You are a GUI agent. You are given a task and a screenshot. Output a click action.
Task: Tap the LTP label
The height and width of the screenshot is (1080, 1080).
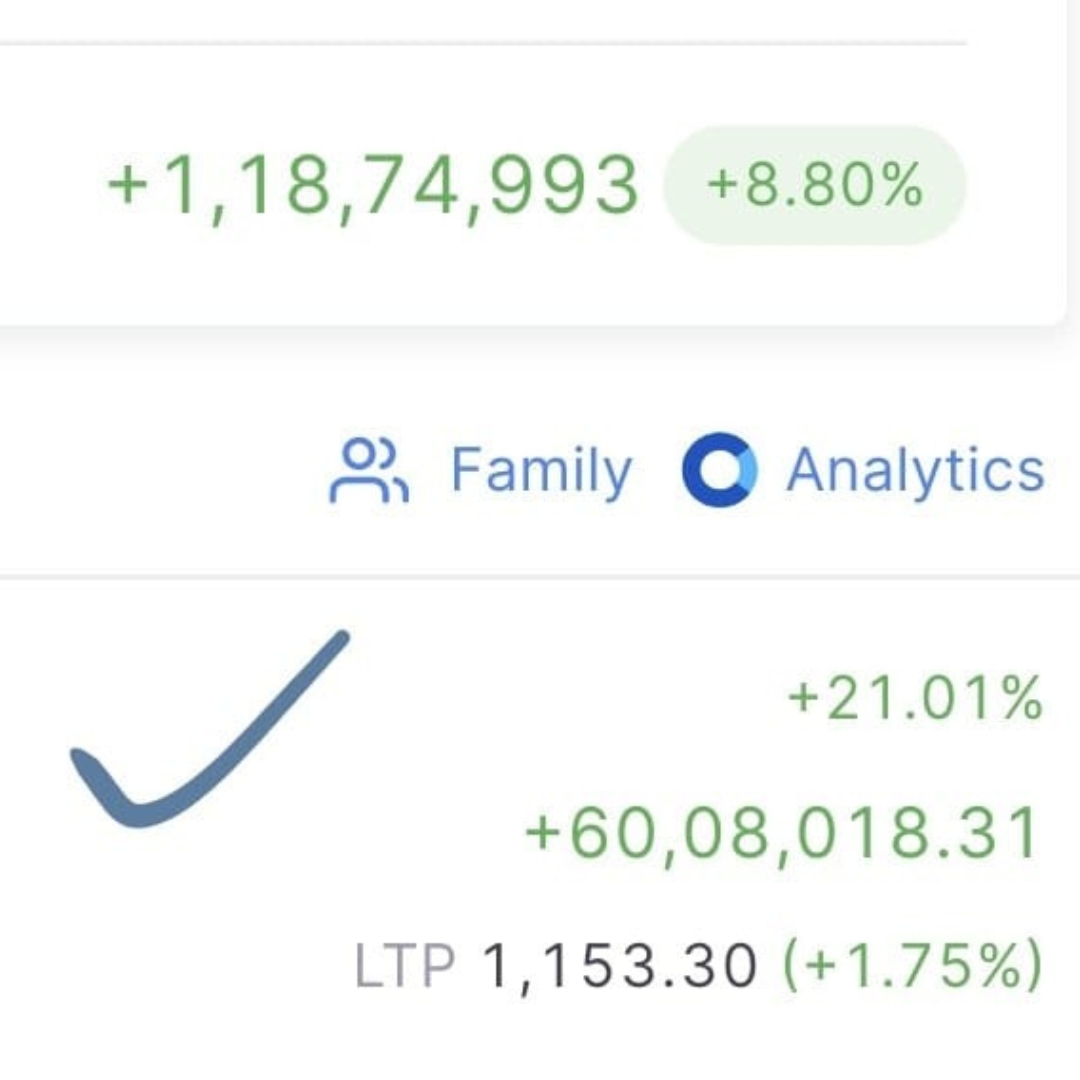[x=404, y=965]
